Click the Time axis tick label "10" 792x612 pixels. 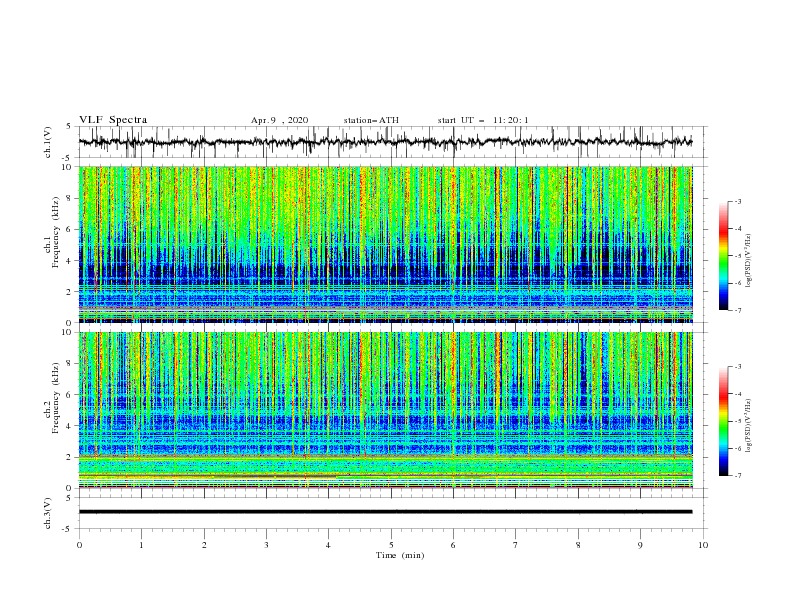pos(703,545)
